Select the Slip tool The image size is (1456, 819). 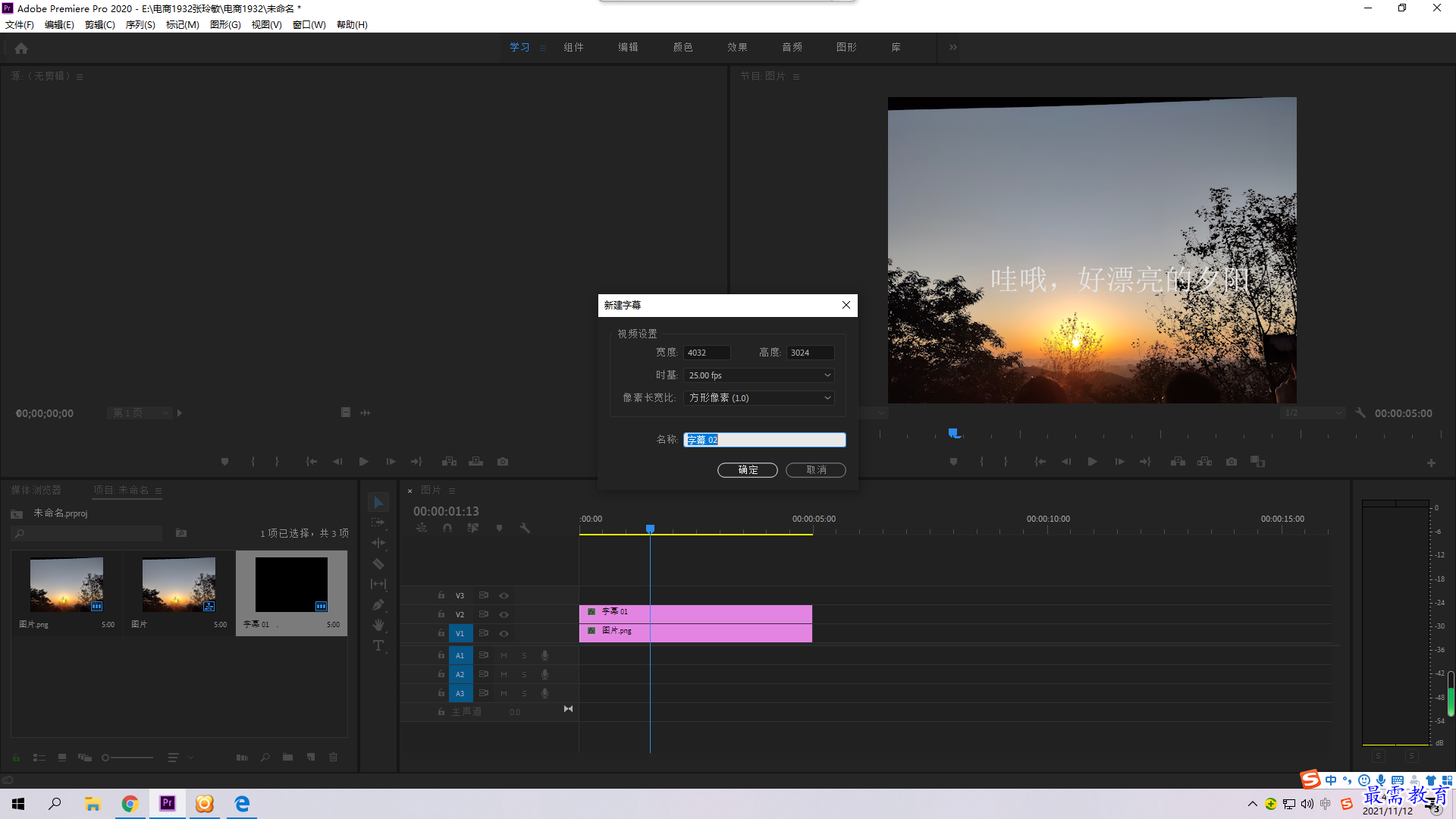click(378, 584)
